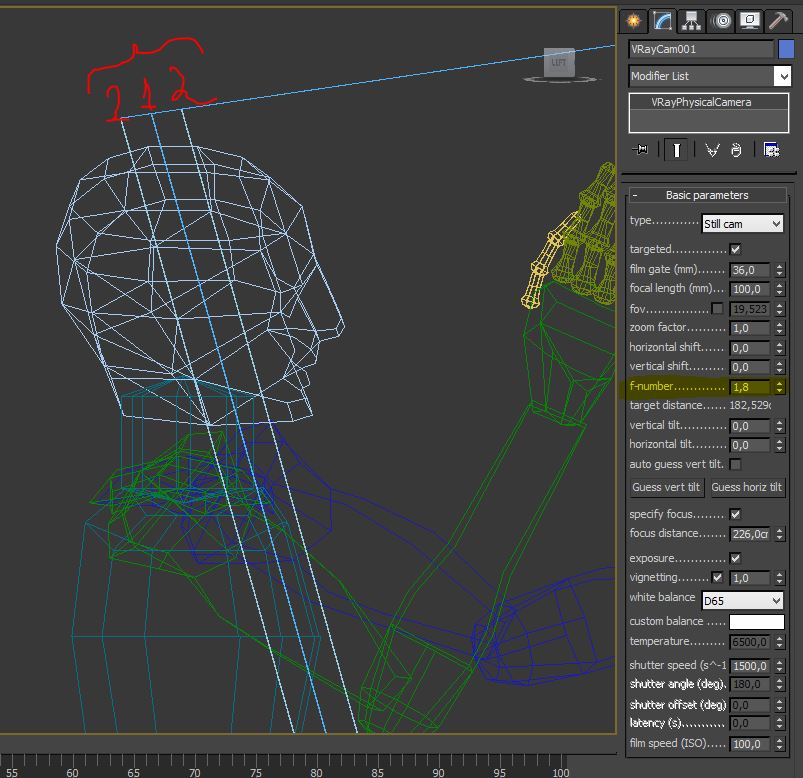Open the Utilities hammer tab
This screenshot has height=778, width=803.
778,21
